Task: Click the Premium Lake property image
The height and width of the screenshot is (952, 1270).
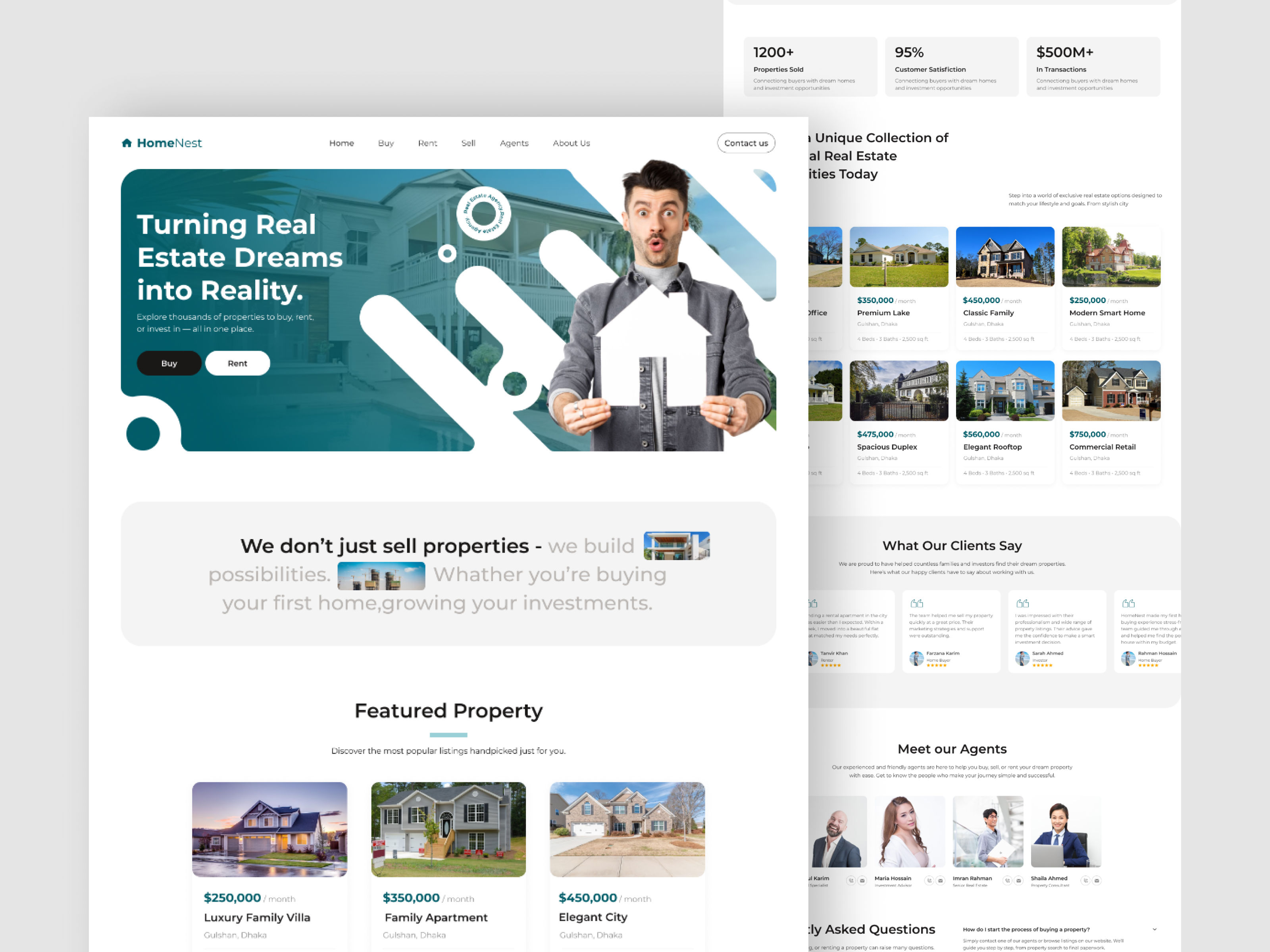Action: coord(899,257)
